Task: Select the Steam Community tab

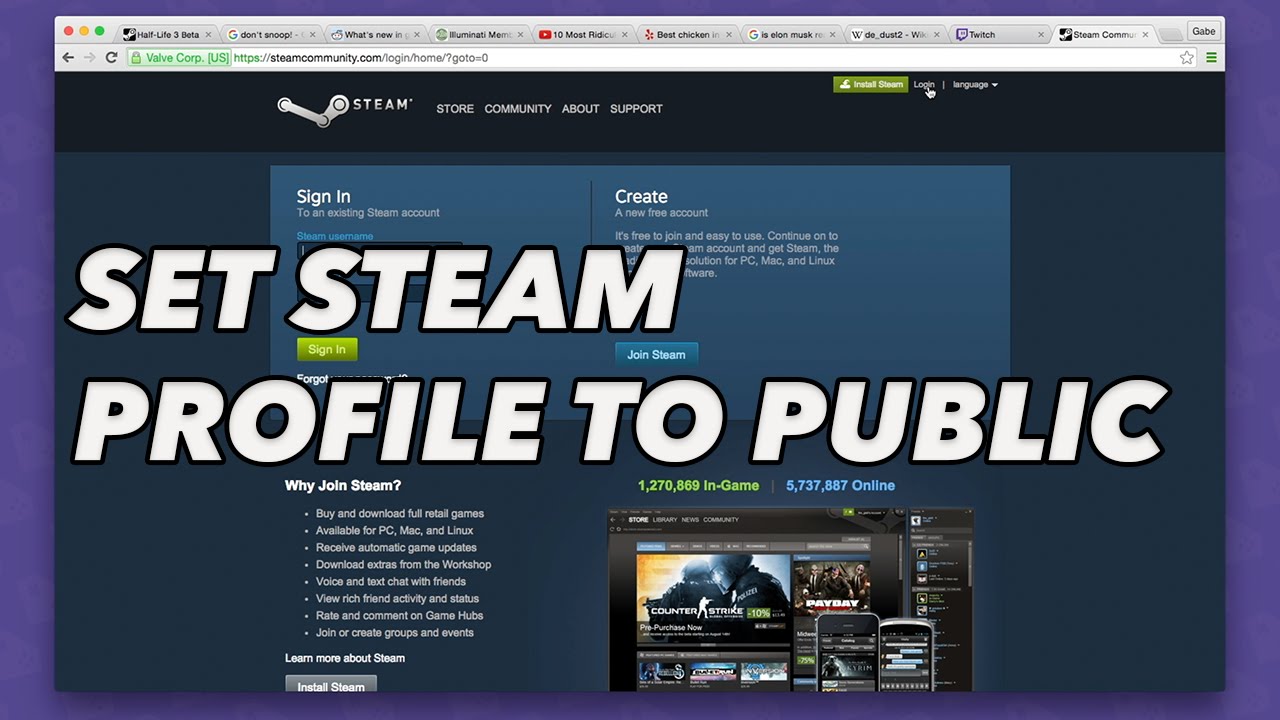Action: pos(1104,35)
